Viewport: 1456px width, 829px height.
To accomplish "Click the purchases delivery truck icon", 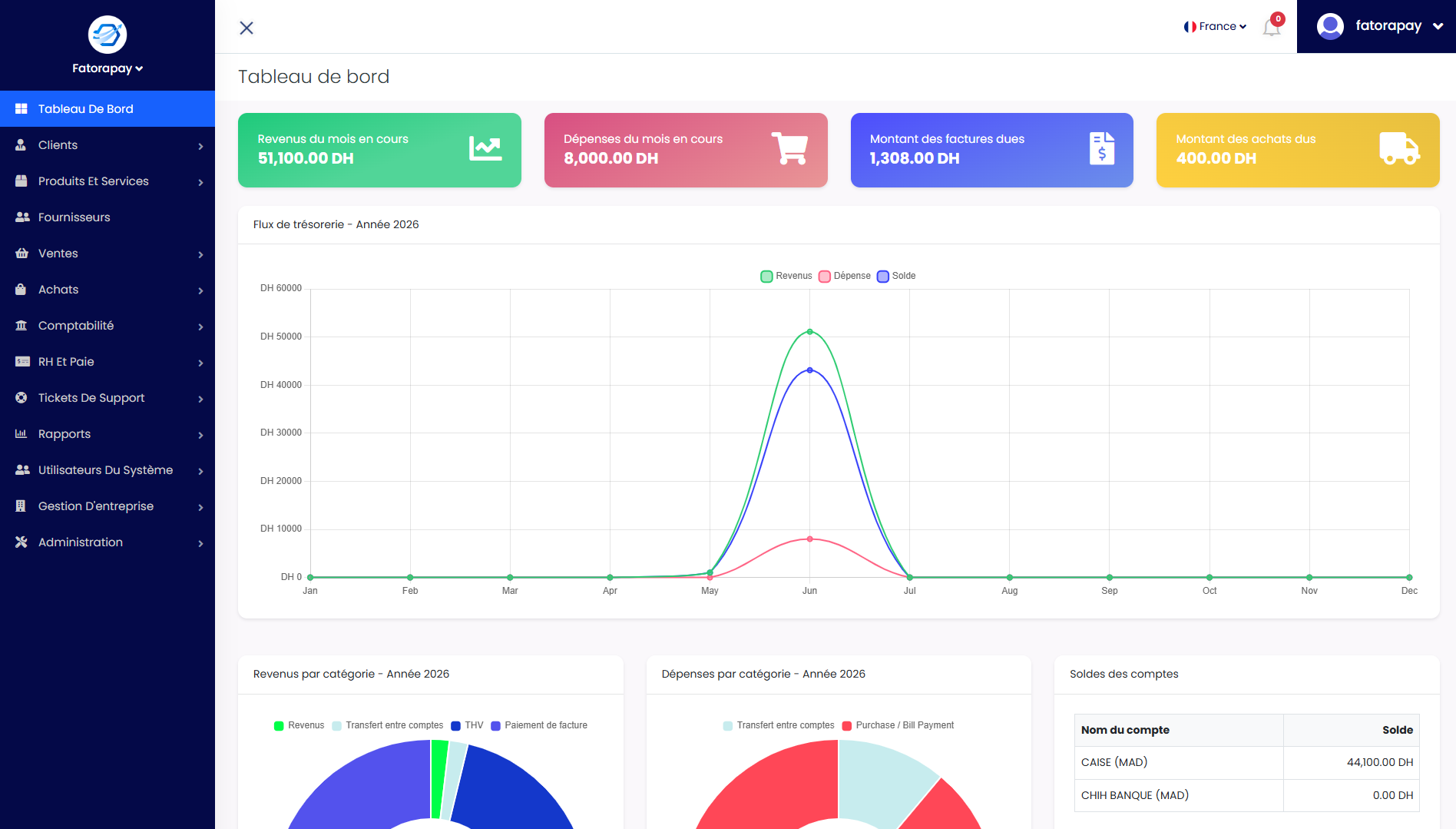I will click(1399, 148).
